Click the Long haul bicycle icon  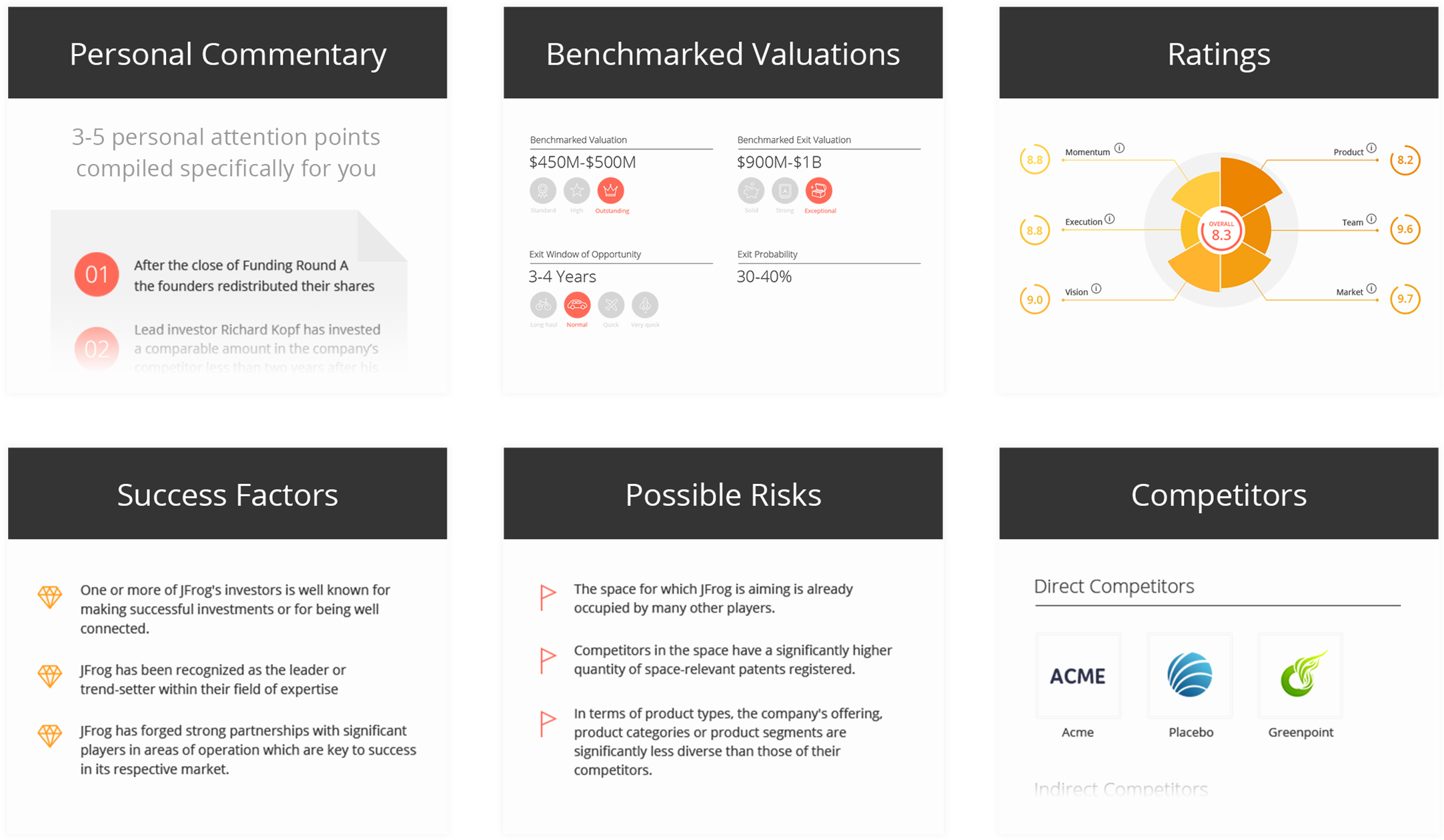(544, 305)
